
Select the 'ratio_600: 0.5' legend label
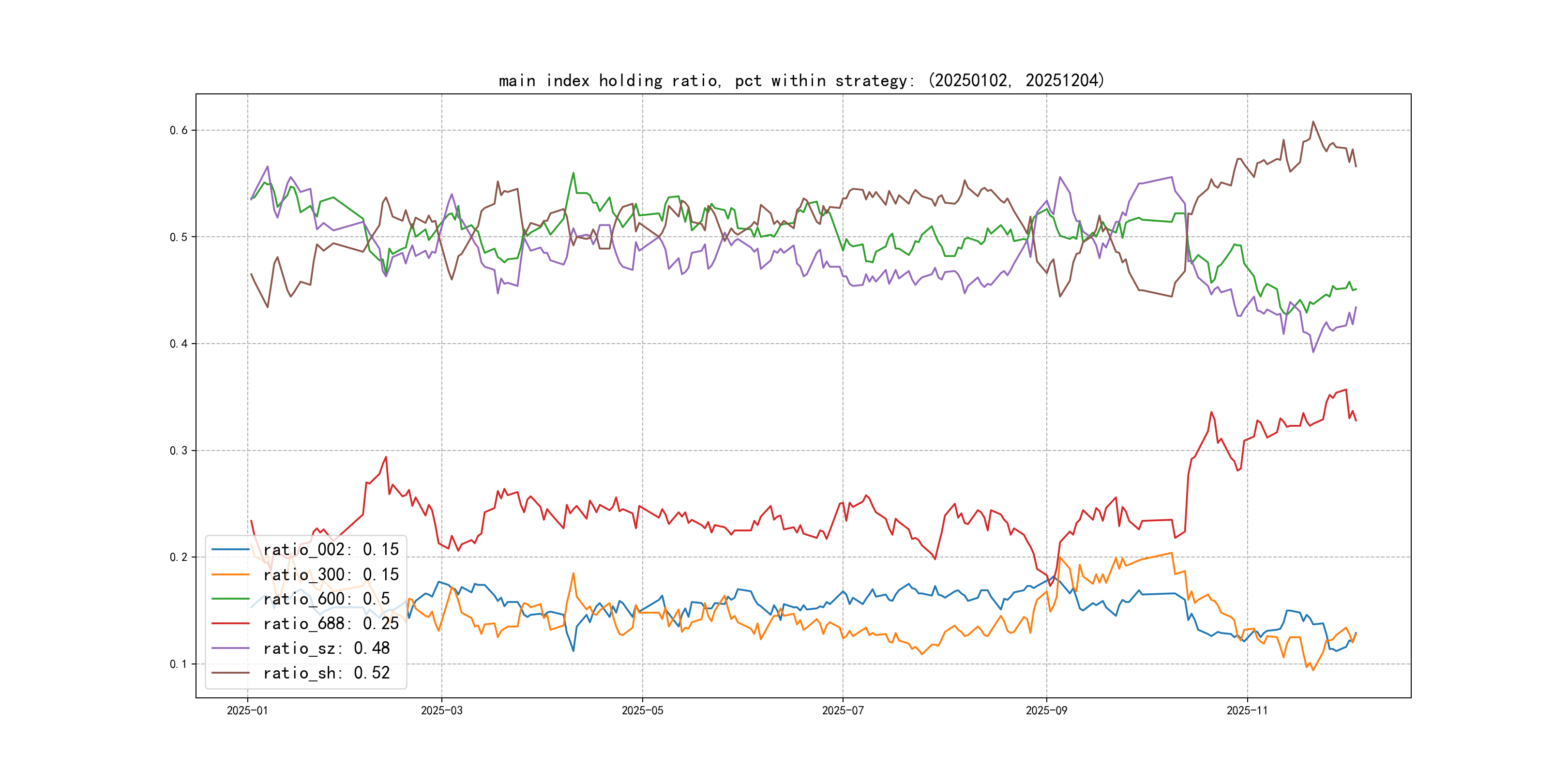326,599
